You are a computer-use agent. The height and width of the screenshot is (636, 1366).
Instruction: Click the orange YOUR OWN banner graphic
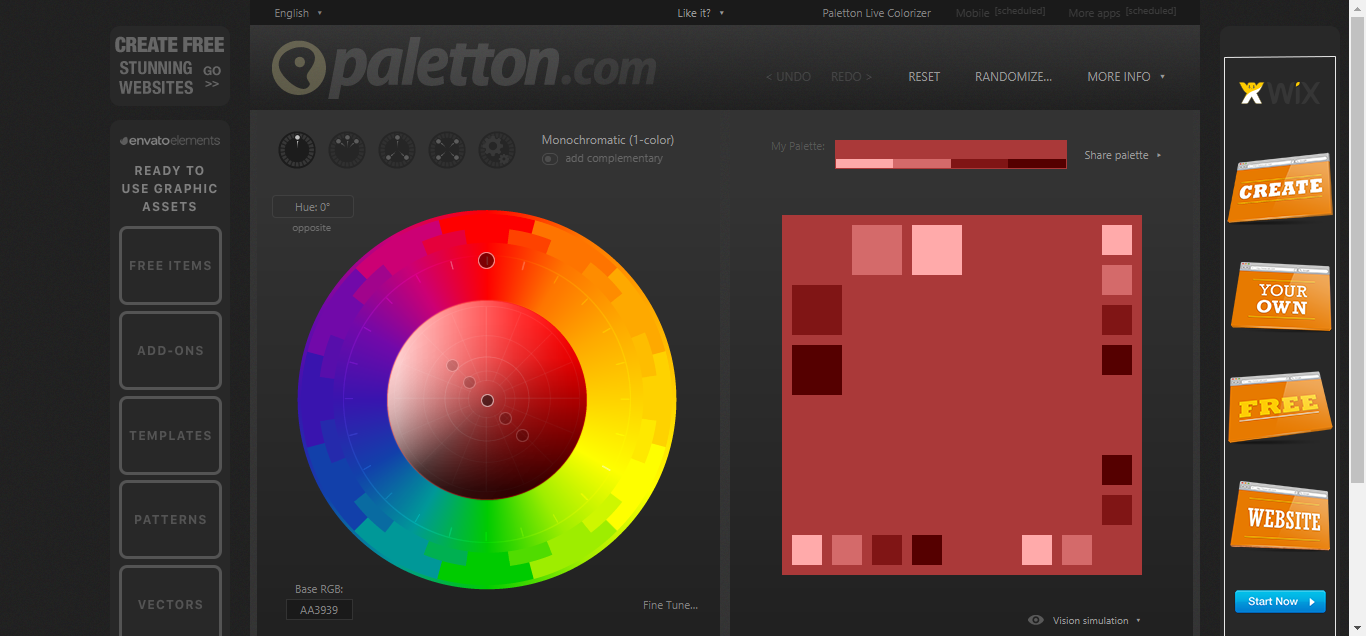click(x=1281, y=297)
